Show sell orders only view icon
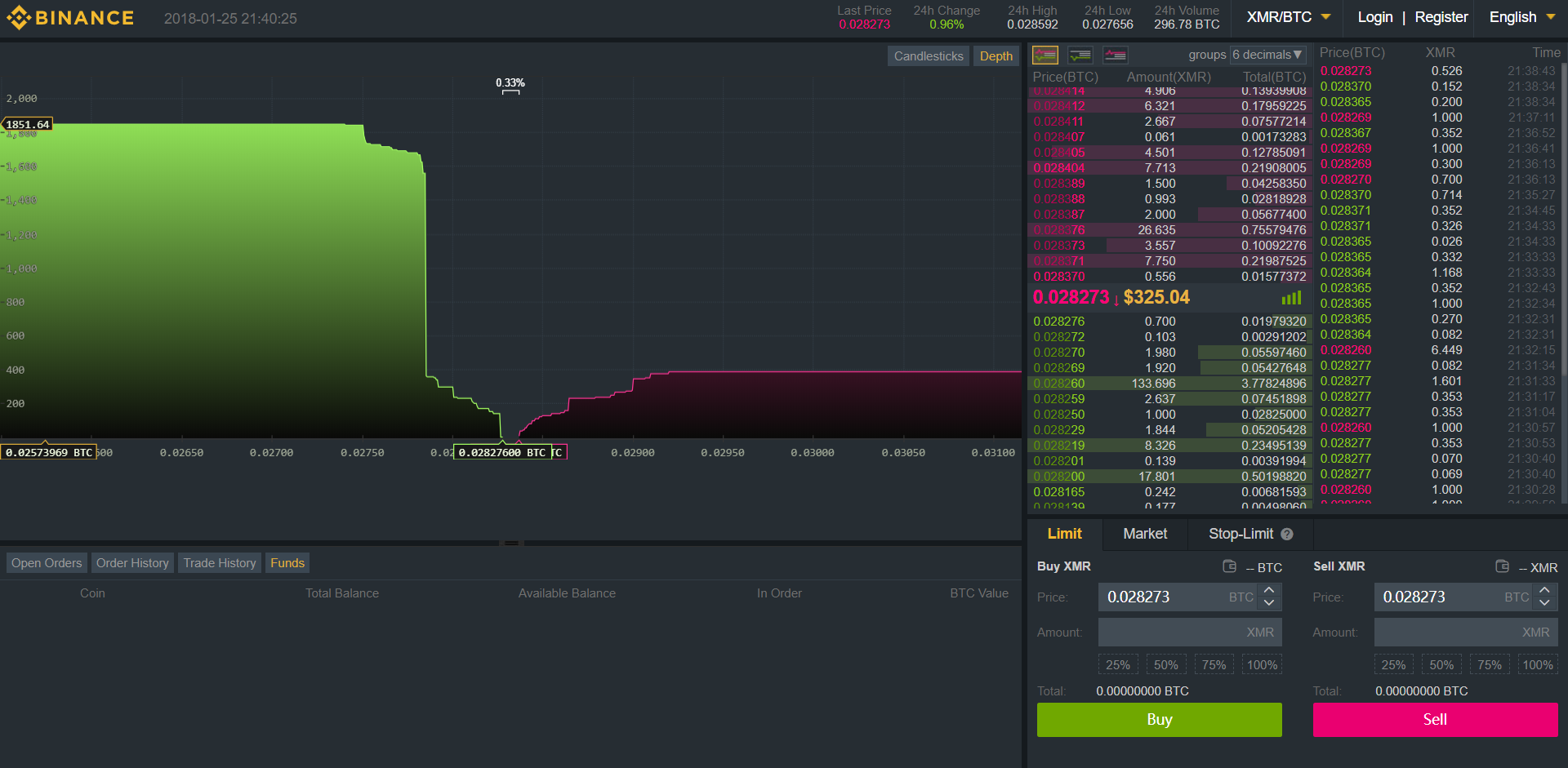 coord(1116,55)
